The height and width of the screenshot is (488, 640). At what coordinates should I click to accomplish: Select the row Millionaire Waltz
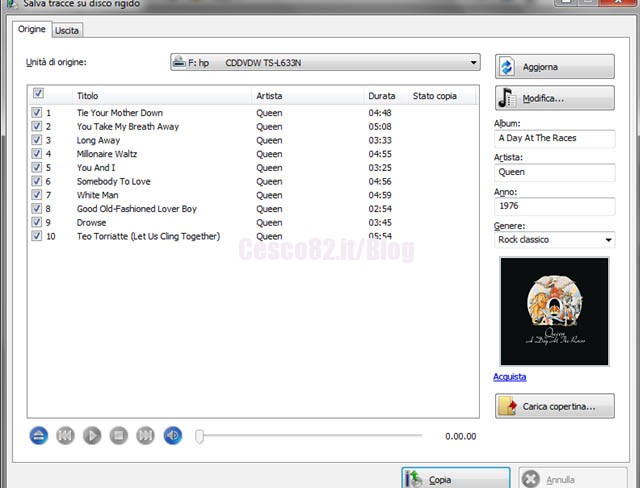[x=253, y=154]
